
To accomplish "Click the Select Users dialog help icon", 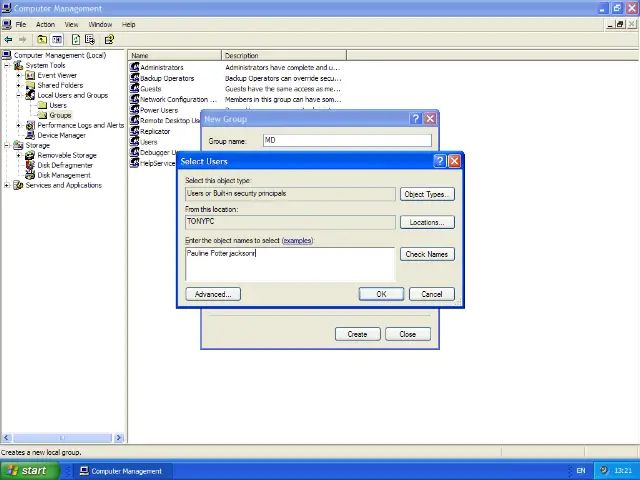I will point(439,161).
